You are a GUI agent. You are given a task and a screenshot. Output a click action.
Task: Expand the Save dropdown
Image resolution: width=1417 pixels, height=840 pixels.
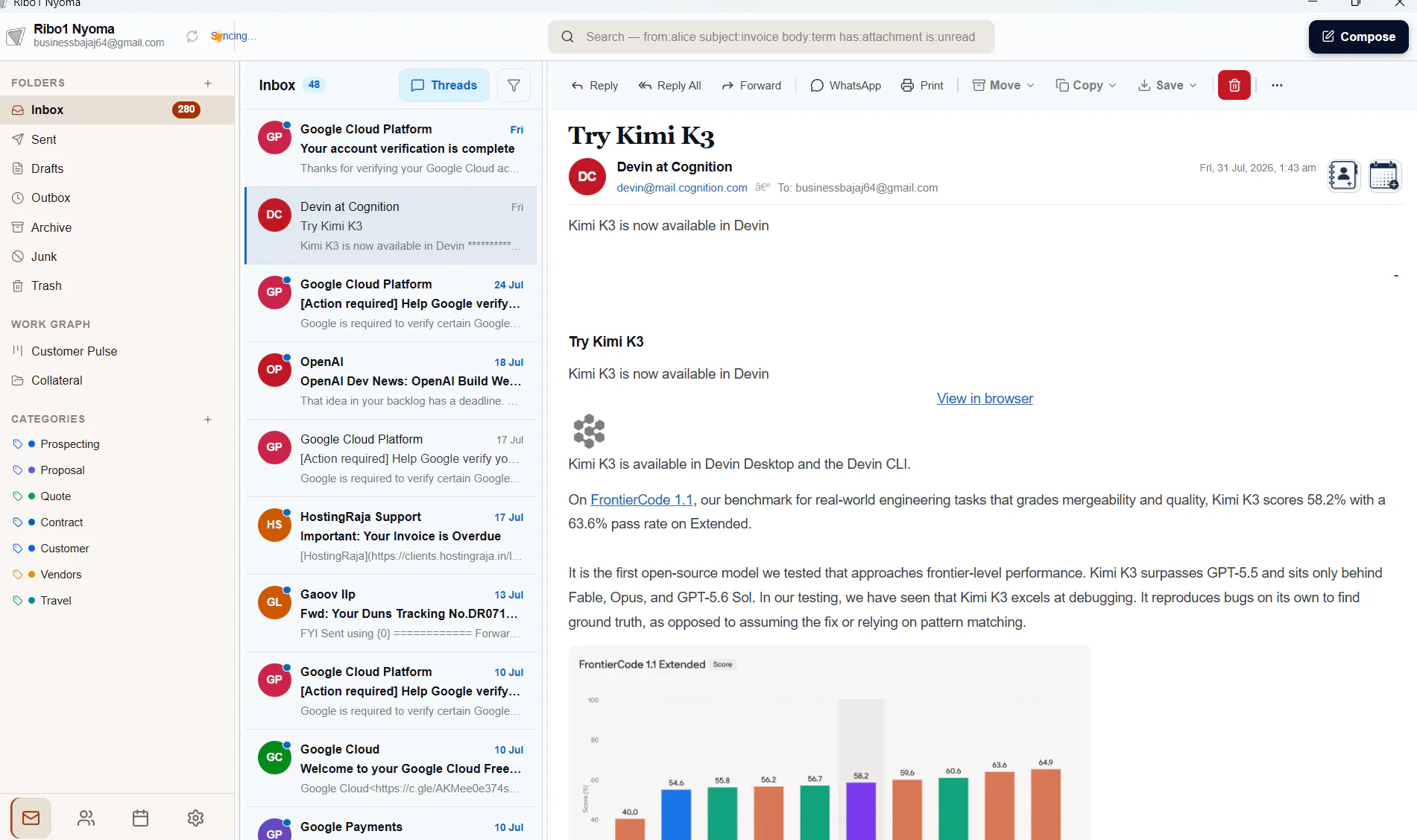tap(1167, 86)
